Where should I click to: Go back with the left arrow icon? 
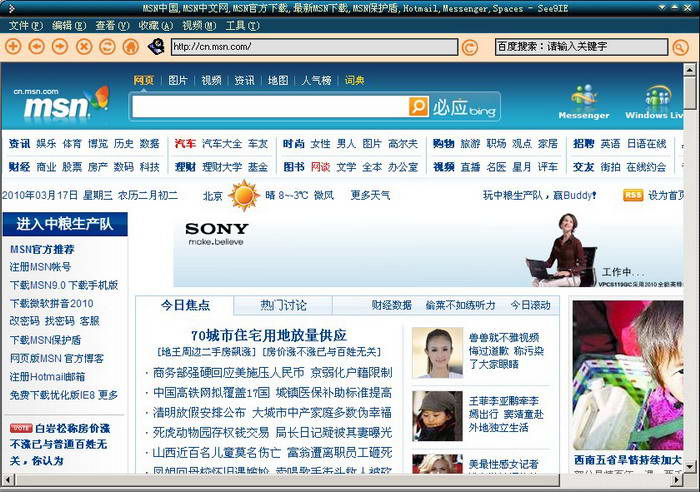37,46
